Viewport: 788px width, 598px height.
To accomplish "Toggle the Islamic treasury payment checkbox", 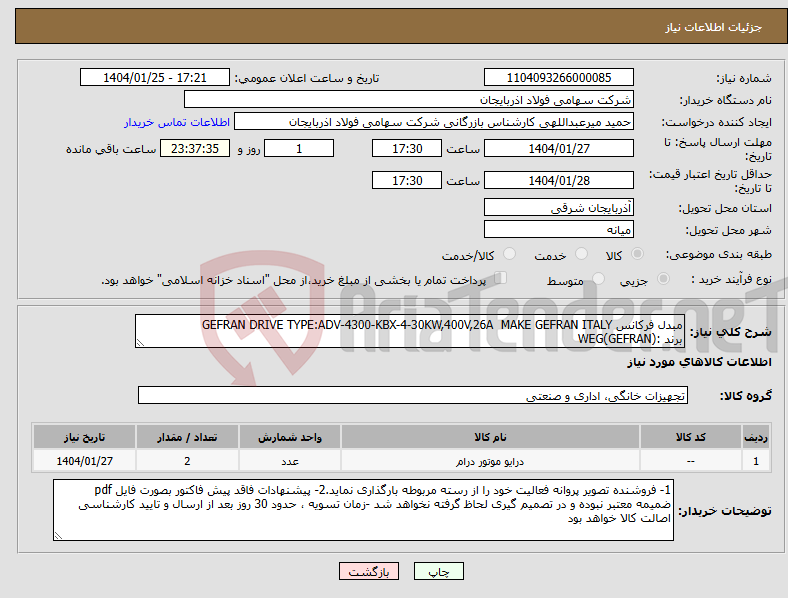I will [501, 277].
